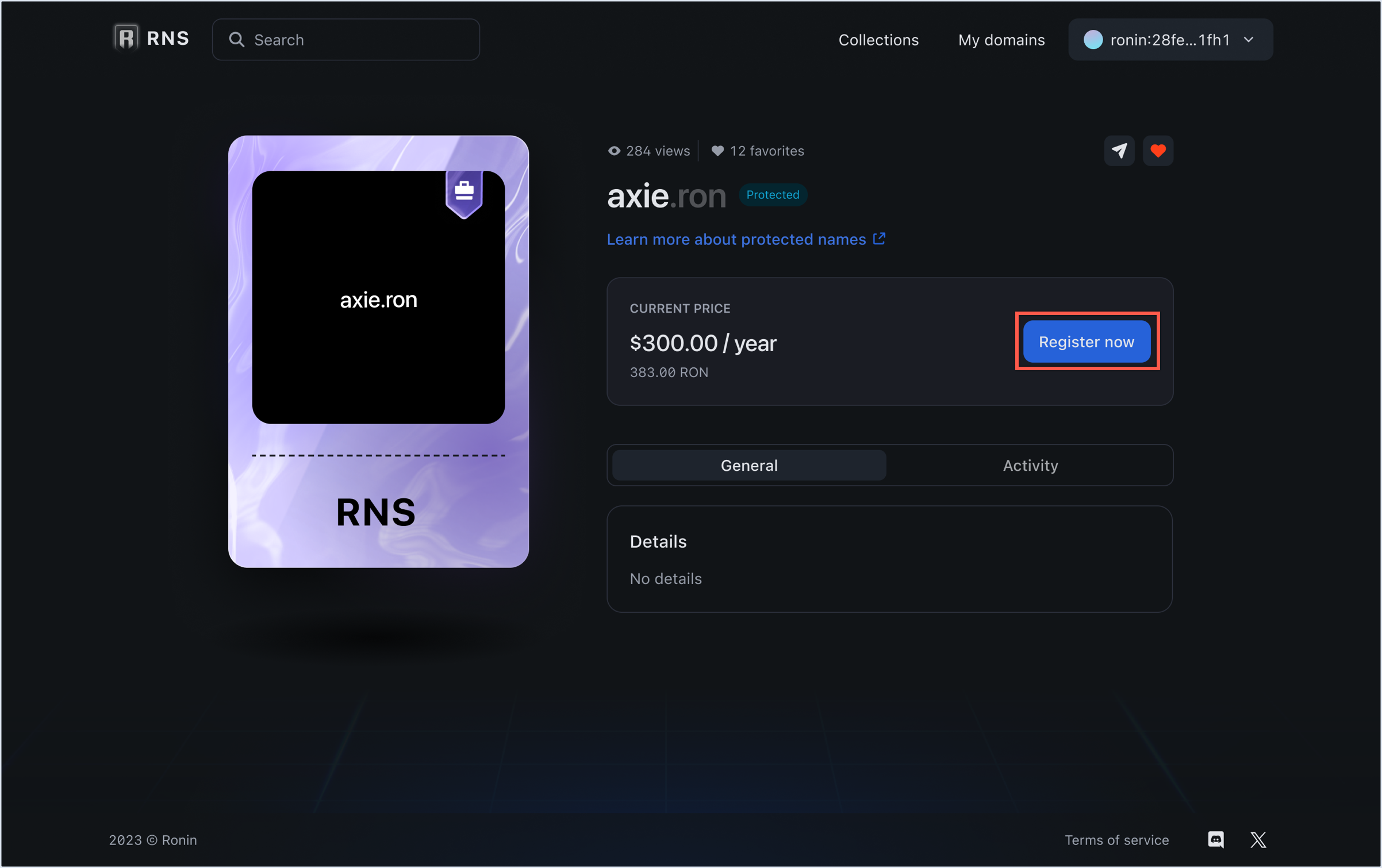Click the eye icon next to 284 views
The height and width of the screenshot is (868, 1382).
(x=614, y=151)
